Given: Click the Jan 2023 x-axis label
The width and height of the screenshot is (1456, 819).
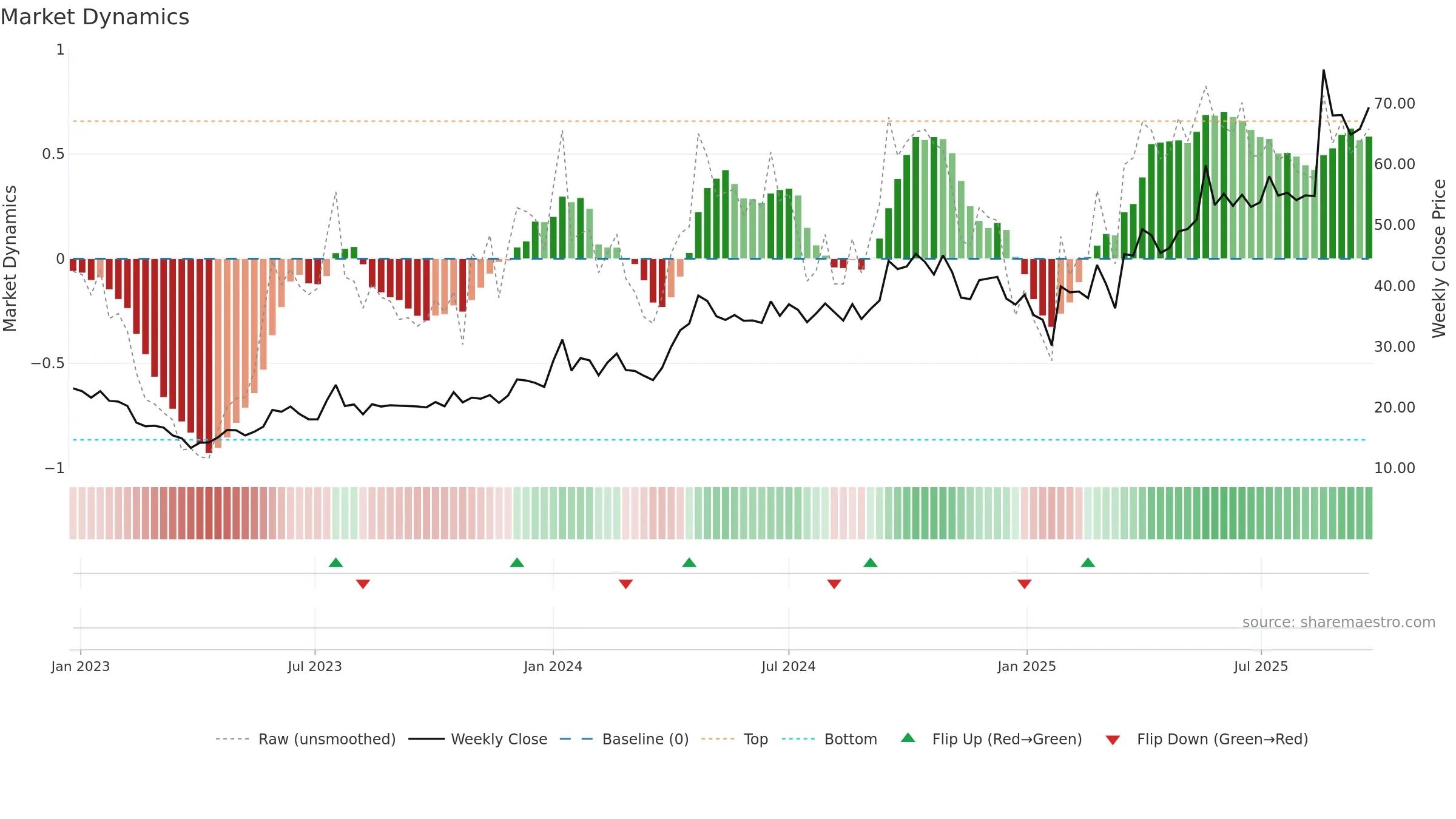Looking at the screenshot, I should [81, 666].
